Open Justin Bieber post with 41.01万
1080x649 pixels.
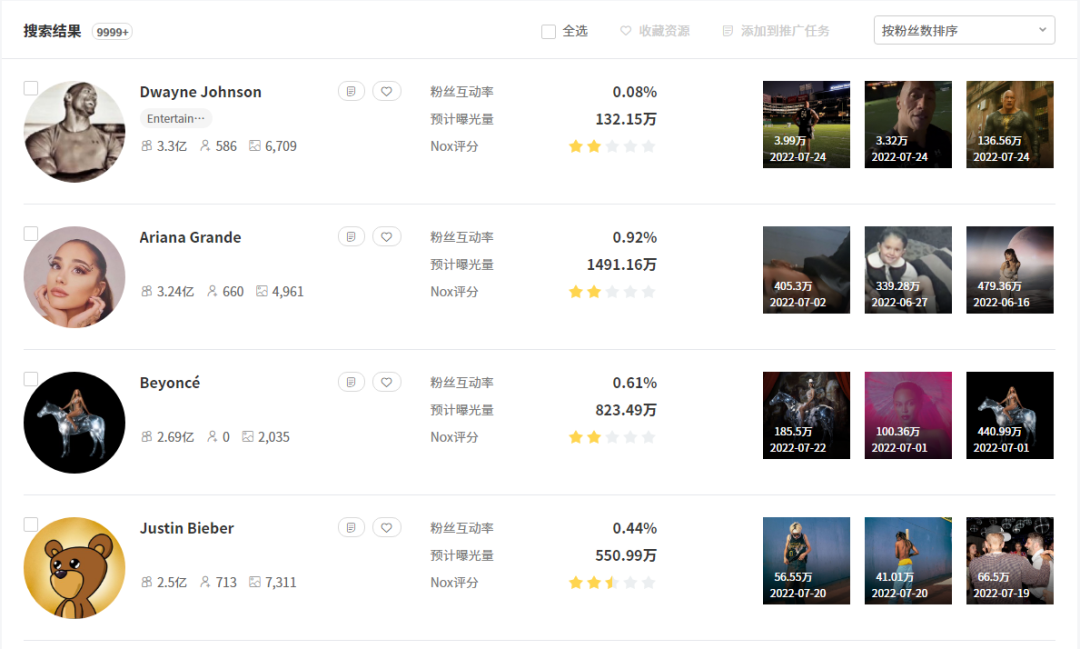(x=908, y=560)
